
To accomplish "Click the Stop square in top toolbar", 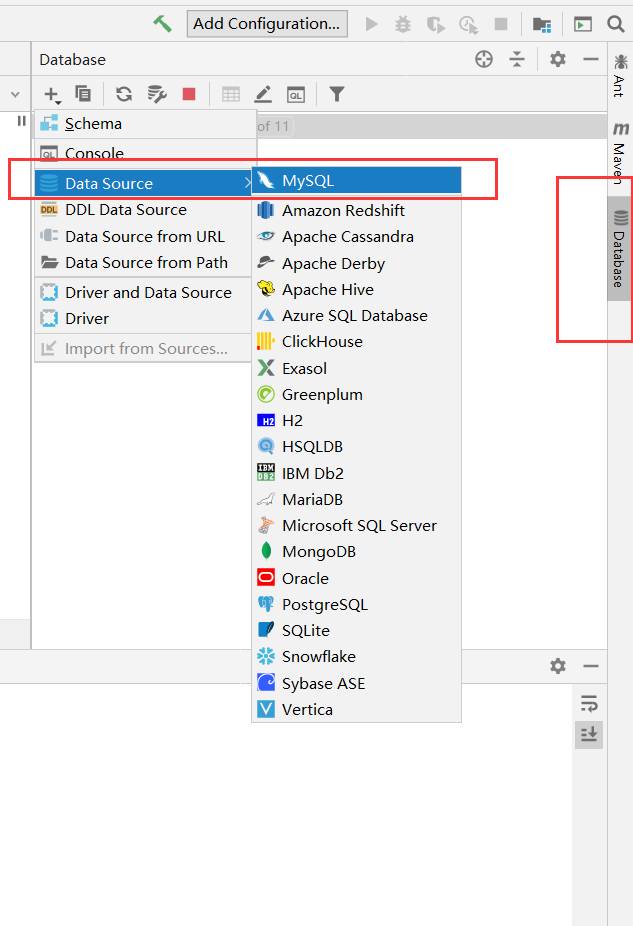I will click(501, 24).
